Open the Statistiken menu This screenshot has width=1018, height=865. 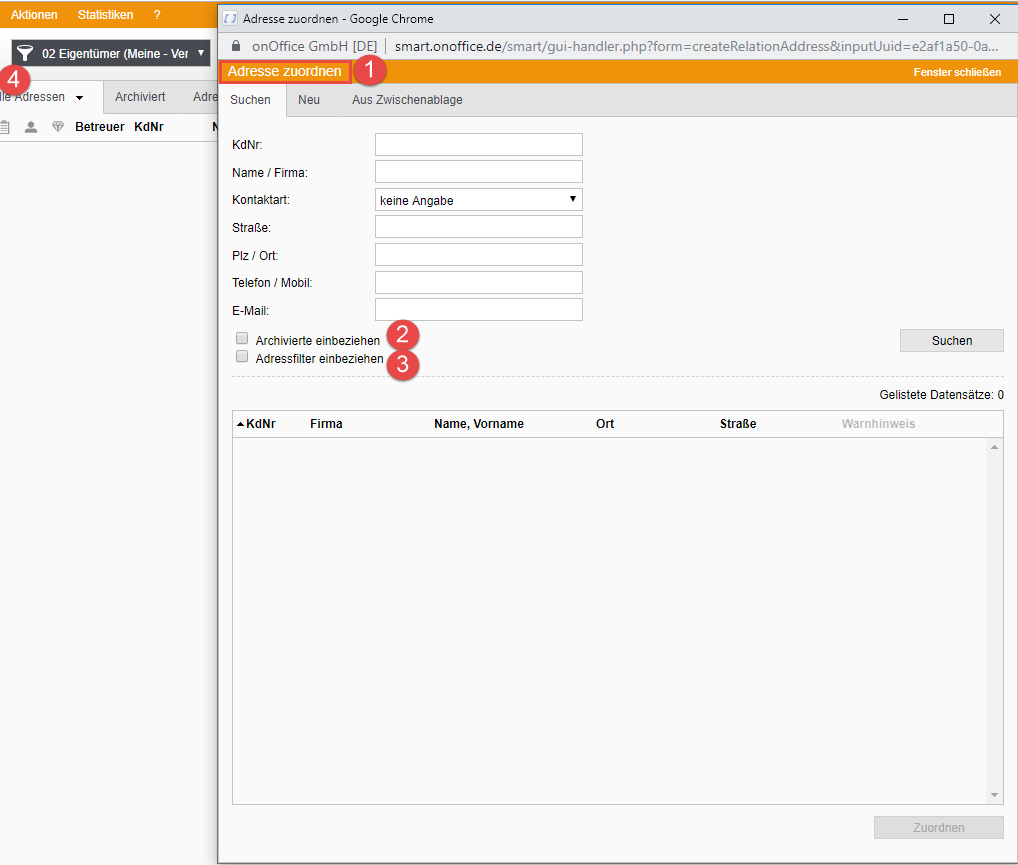[105, 15]
